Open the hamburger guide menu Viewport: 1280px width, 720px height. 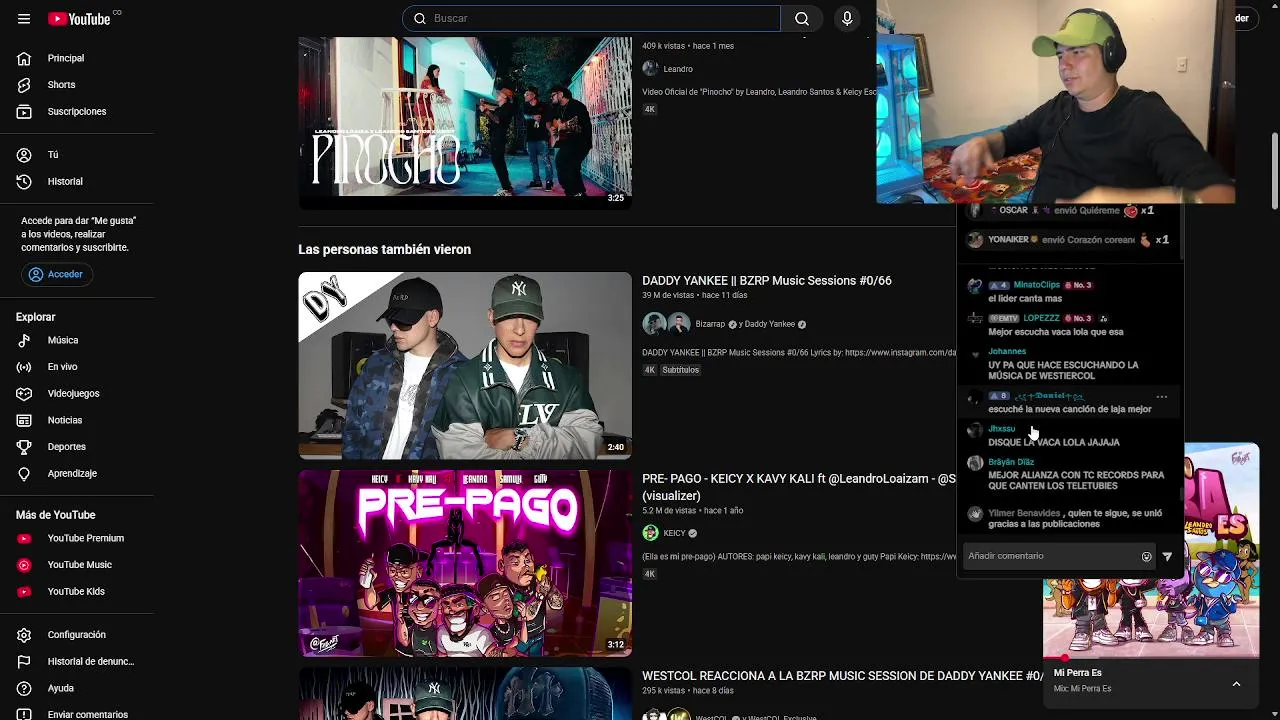tap(24, 19)
